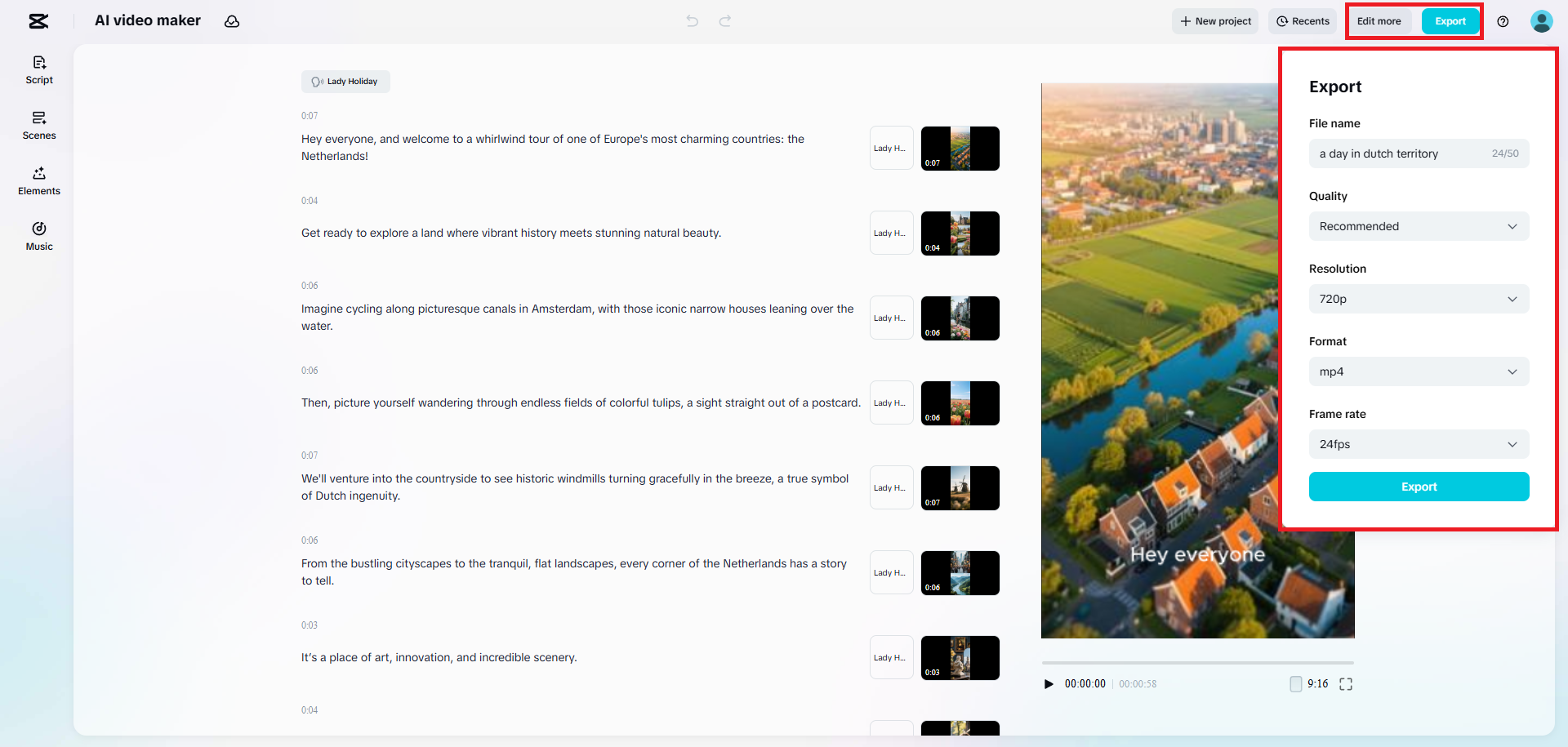Click the Export button in the panel
Image resolution: width=1568 pixels, height=747 pixels.
1419,487
